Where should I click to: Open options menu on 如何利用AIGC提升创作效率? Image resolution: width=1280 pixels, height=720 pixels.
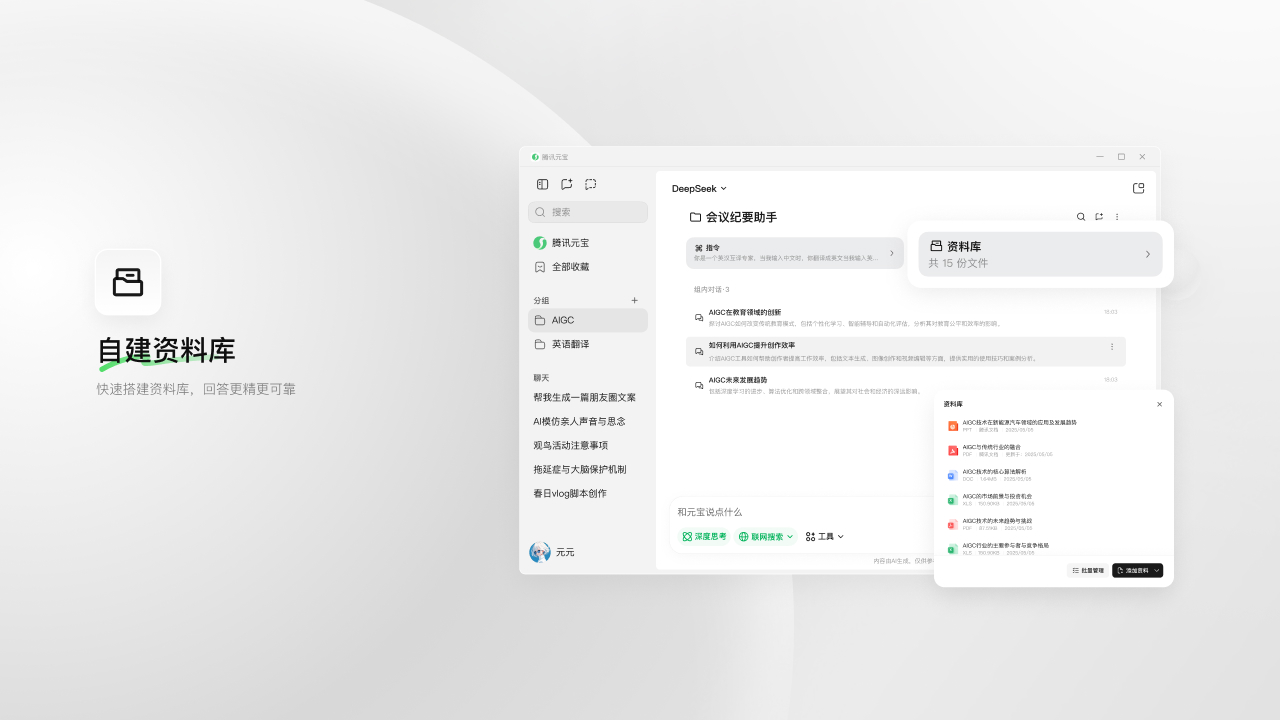coord(1112,346)
